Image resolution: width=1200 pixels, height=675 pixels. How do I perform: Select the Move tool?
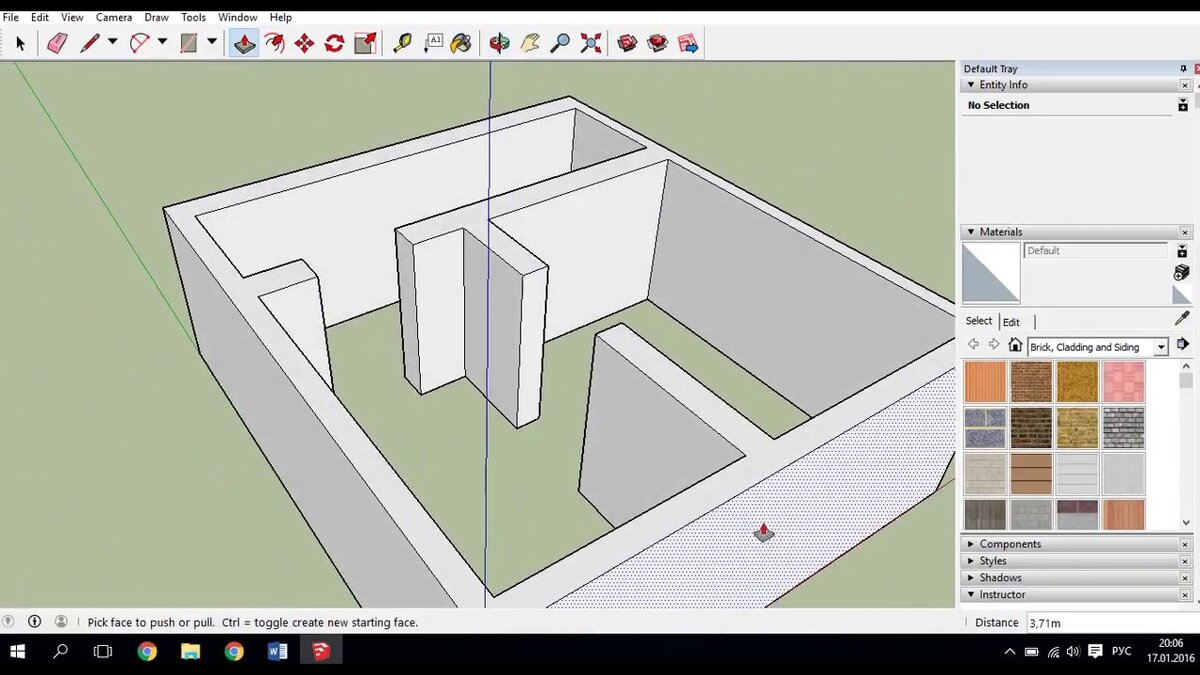pos(304,43)
